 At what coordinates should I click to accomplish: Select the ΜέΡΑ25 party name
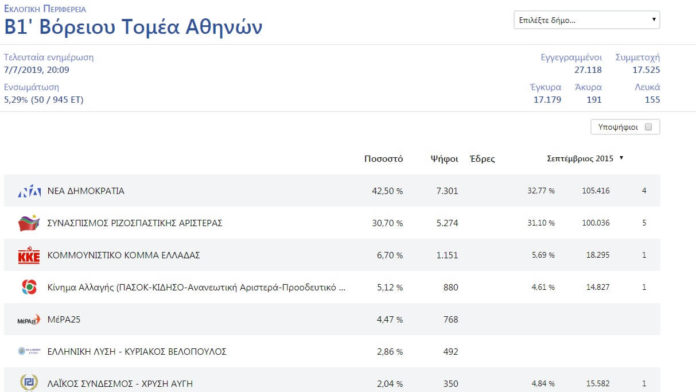click(x=64, y=320)
